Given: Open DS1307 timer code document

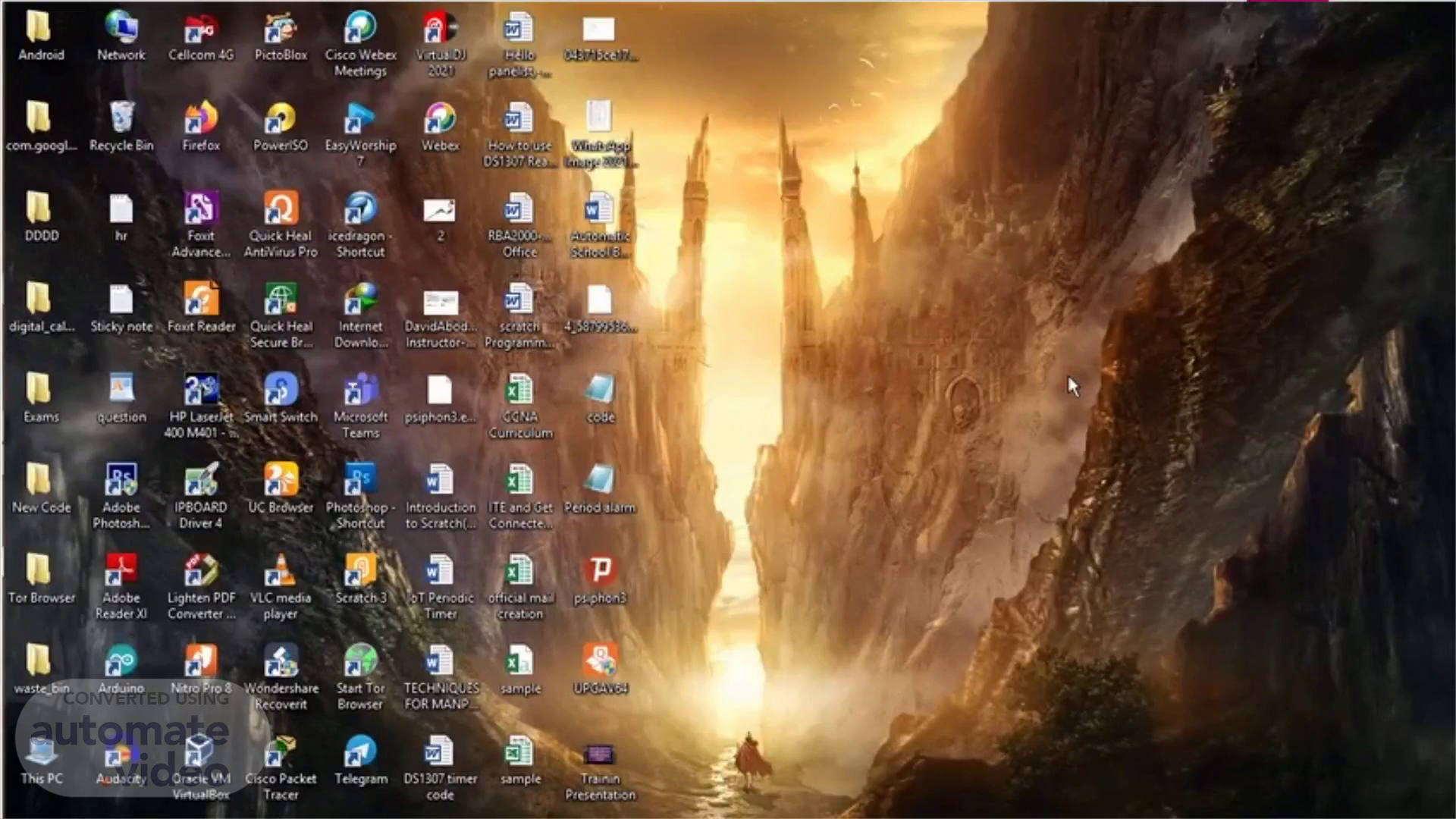Looking at the screenshot, I should click(441, 766).
